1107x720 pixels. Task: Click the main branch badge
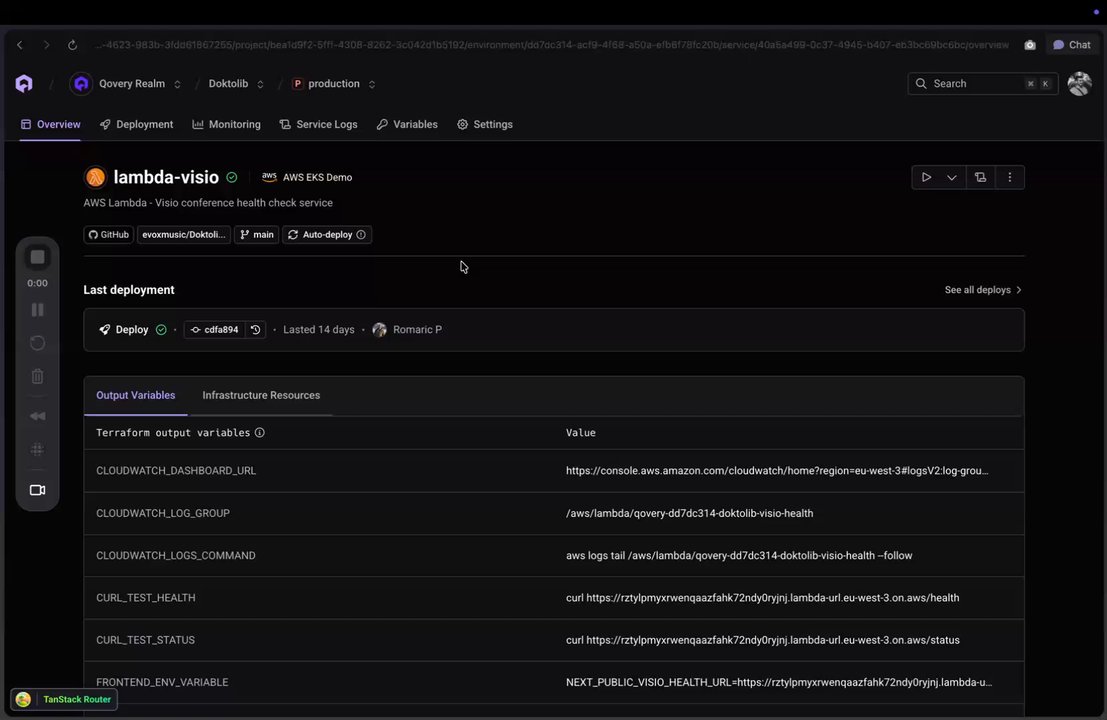[256, 234]
